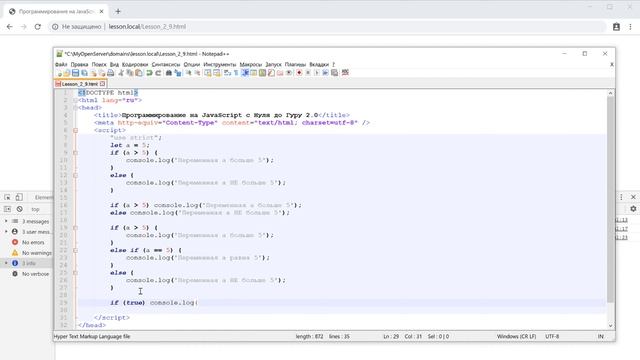Click 'Windows (CR LF)' in status bar
640x360 pixels.
[x=516, y=336]
